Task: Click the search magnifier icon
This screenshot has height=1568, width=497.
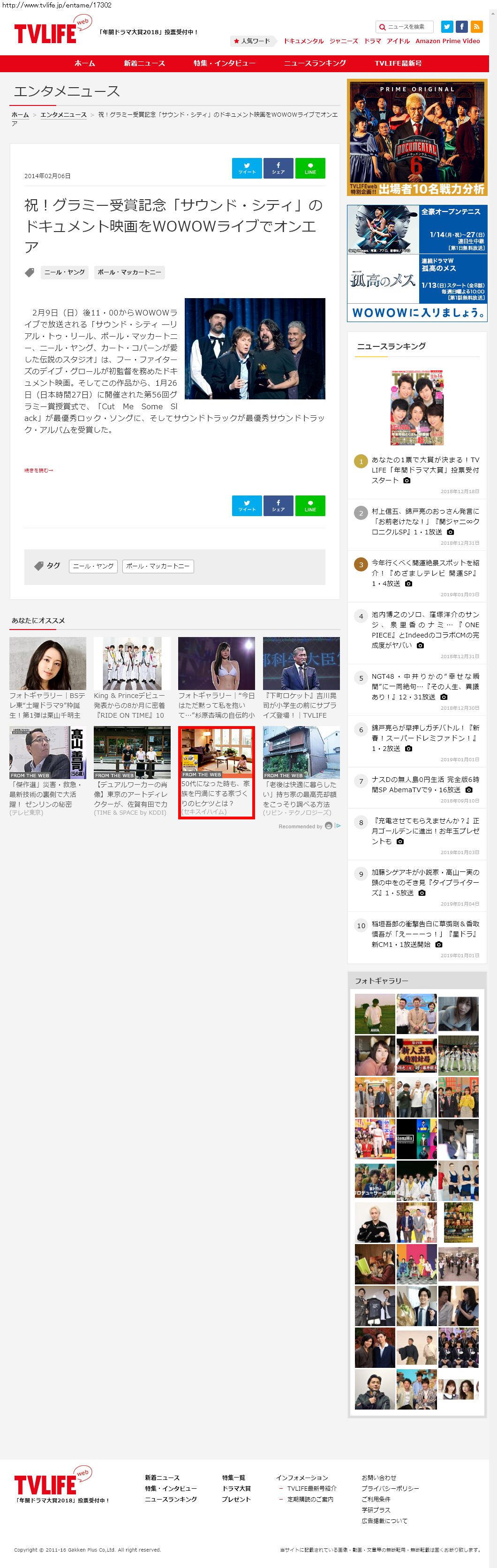Action: [382, 27]
